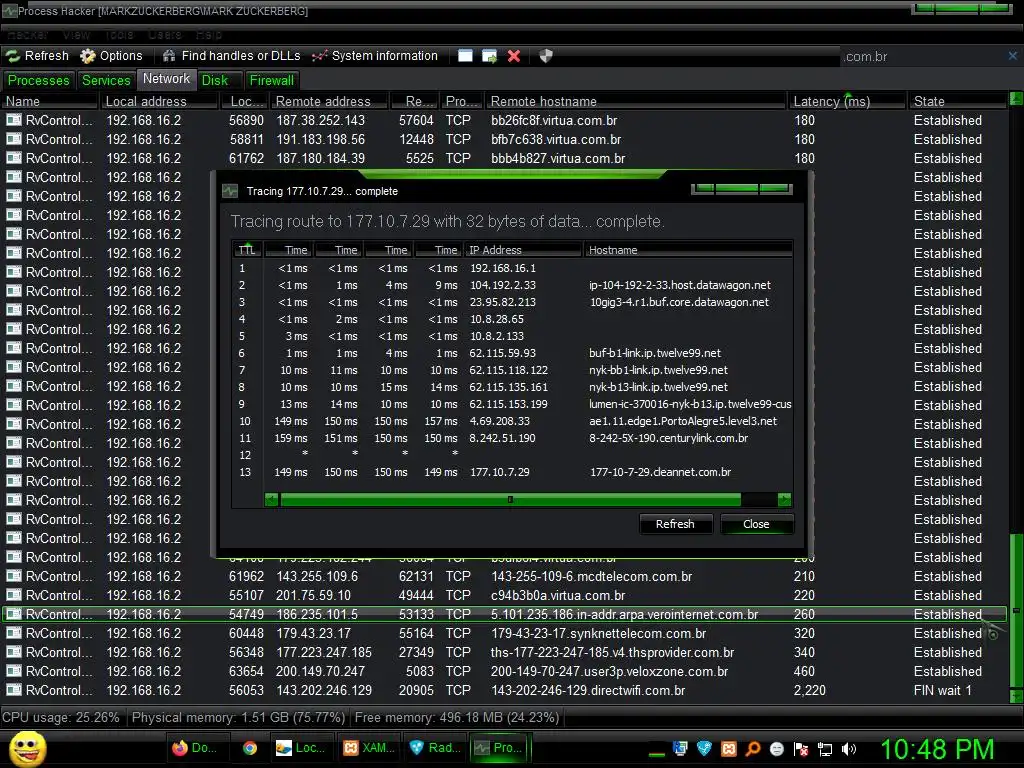The image size is (1024, 768).
Task: Click the find window toolbar icon
Action: 465,56
